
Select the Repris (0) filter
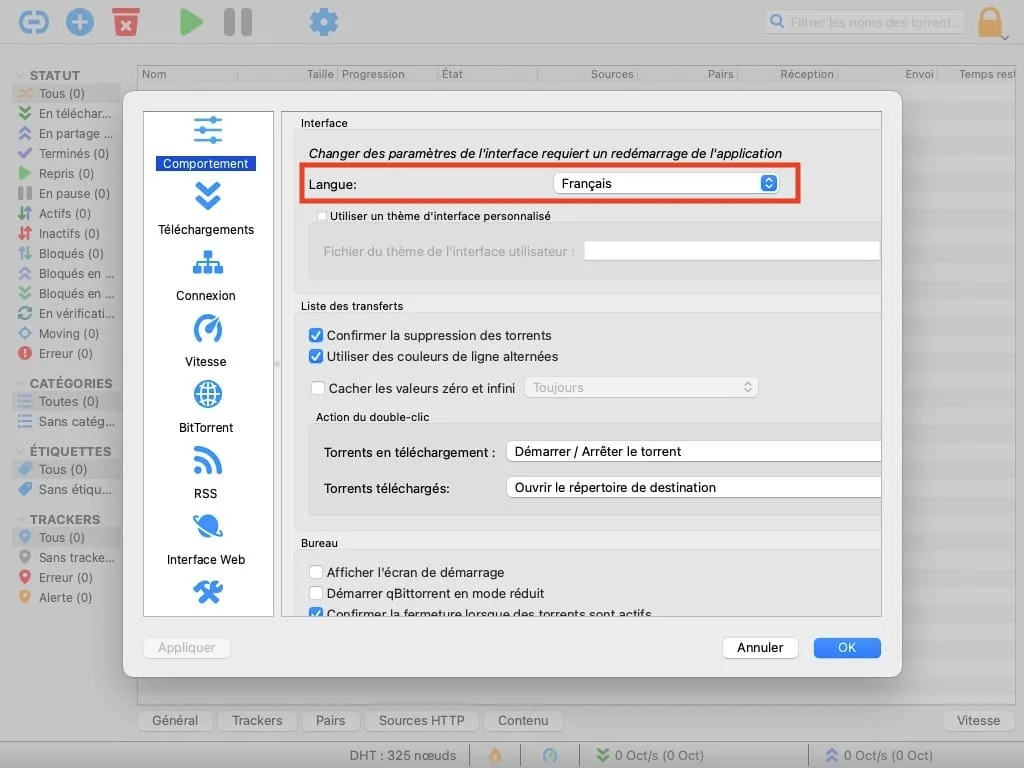(66, 173)
